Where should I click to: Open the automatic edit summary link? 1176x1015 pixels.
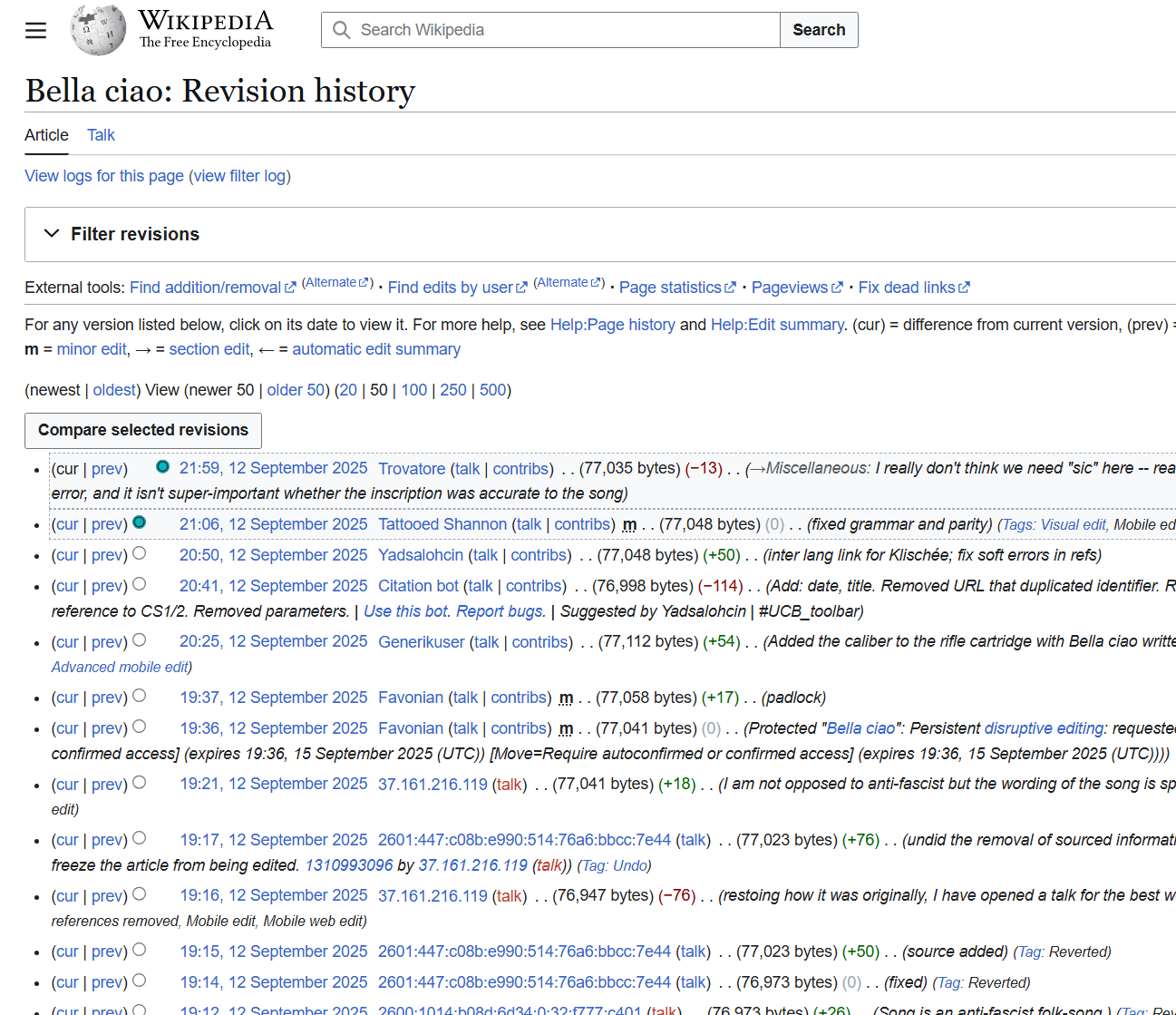coord(376,349)
